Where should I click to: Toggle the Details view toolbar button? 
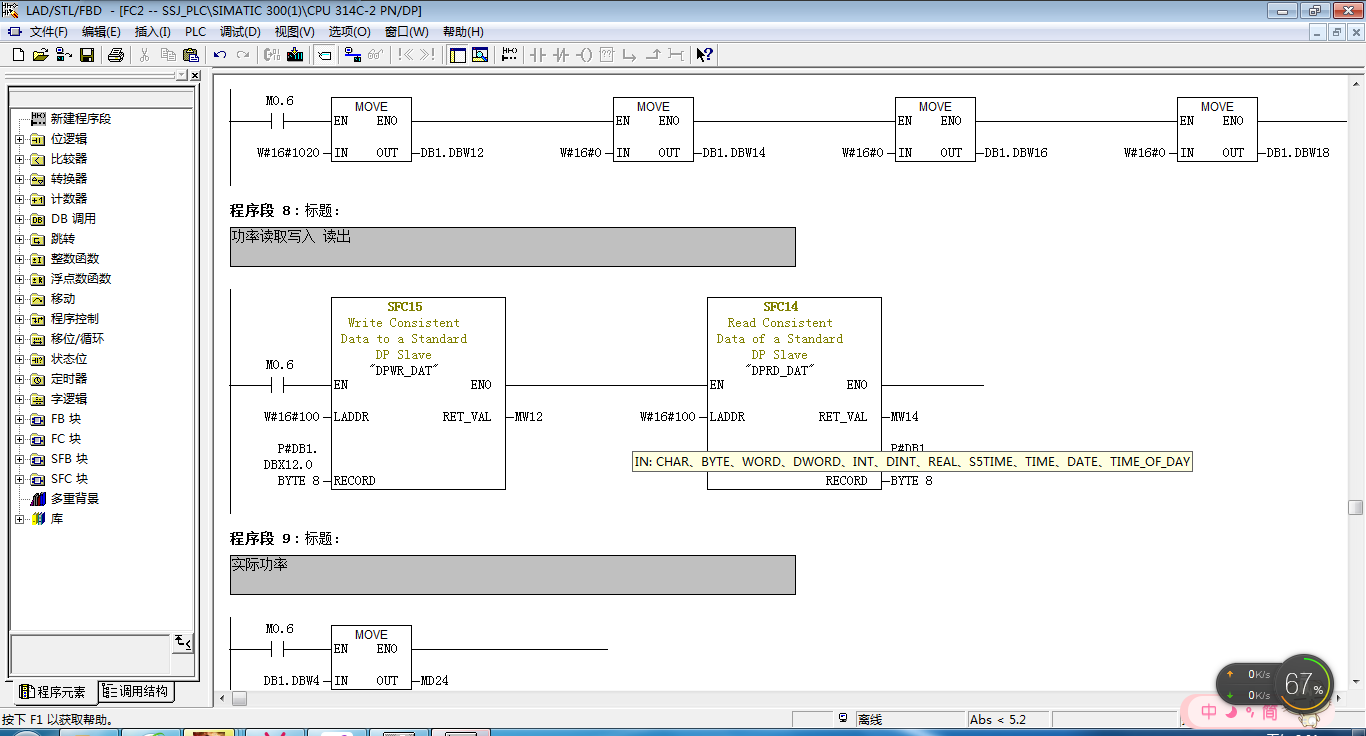pyautogui.click(x=480, y=55)
